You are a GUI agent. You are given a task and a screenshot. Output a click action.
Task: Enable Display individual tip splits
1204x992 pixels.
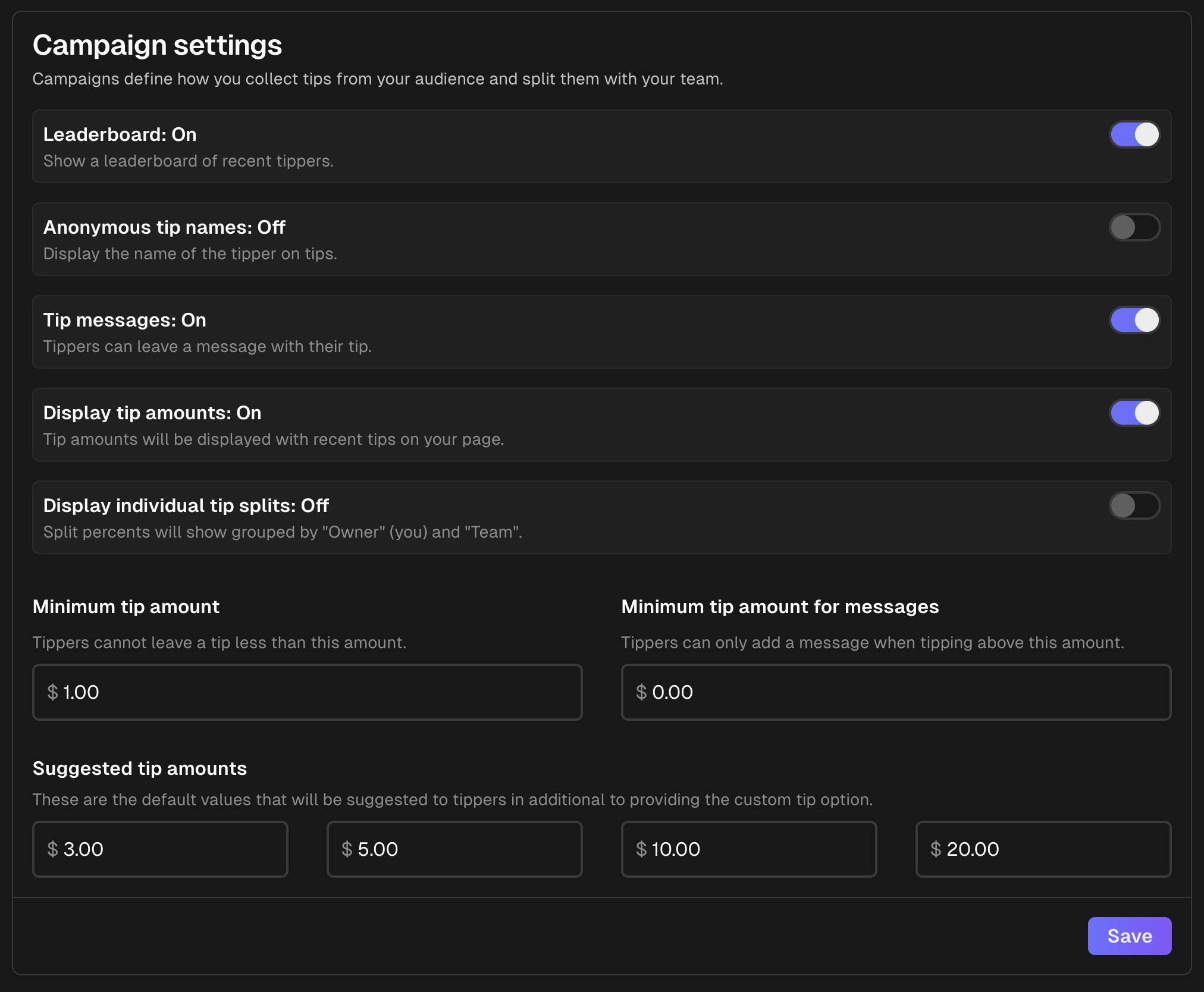tap(1135, 506)
